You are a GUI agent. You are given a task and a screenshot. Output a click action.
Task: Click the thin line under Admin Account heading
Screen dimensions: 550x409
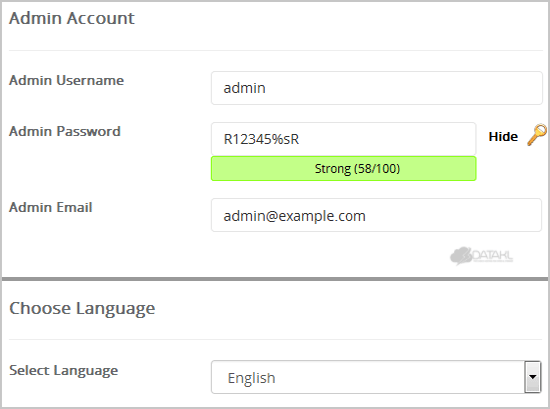(276, 51)
